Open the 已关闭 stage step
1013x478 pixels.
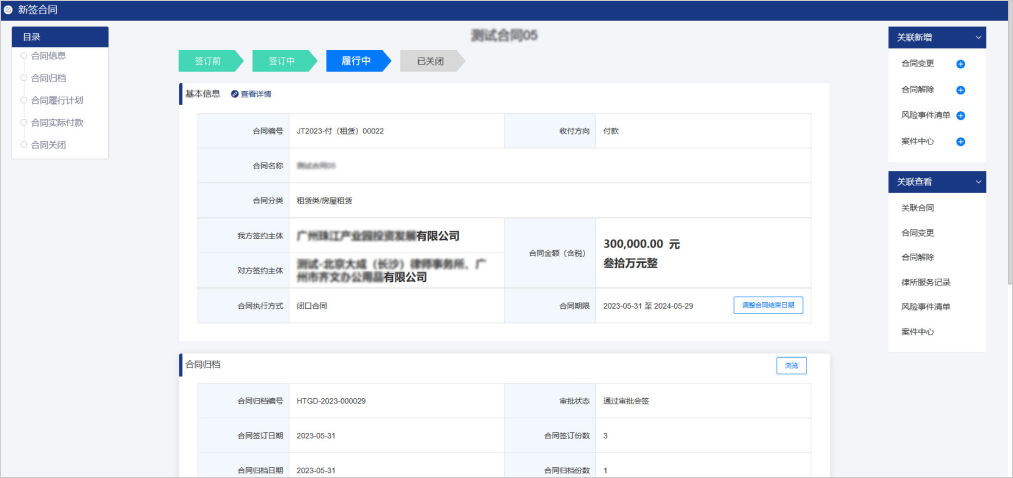tap(430, 61)
